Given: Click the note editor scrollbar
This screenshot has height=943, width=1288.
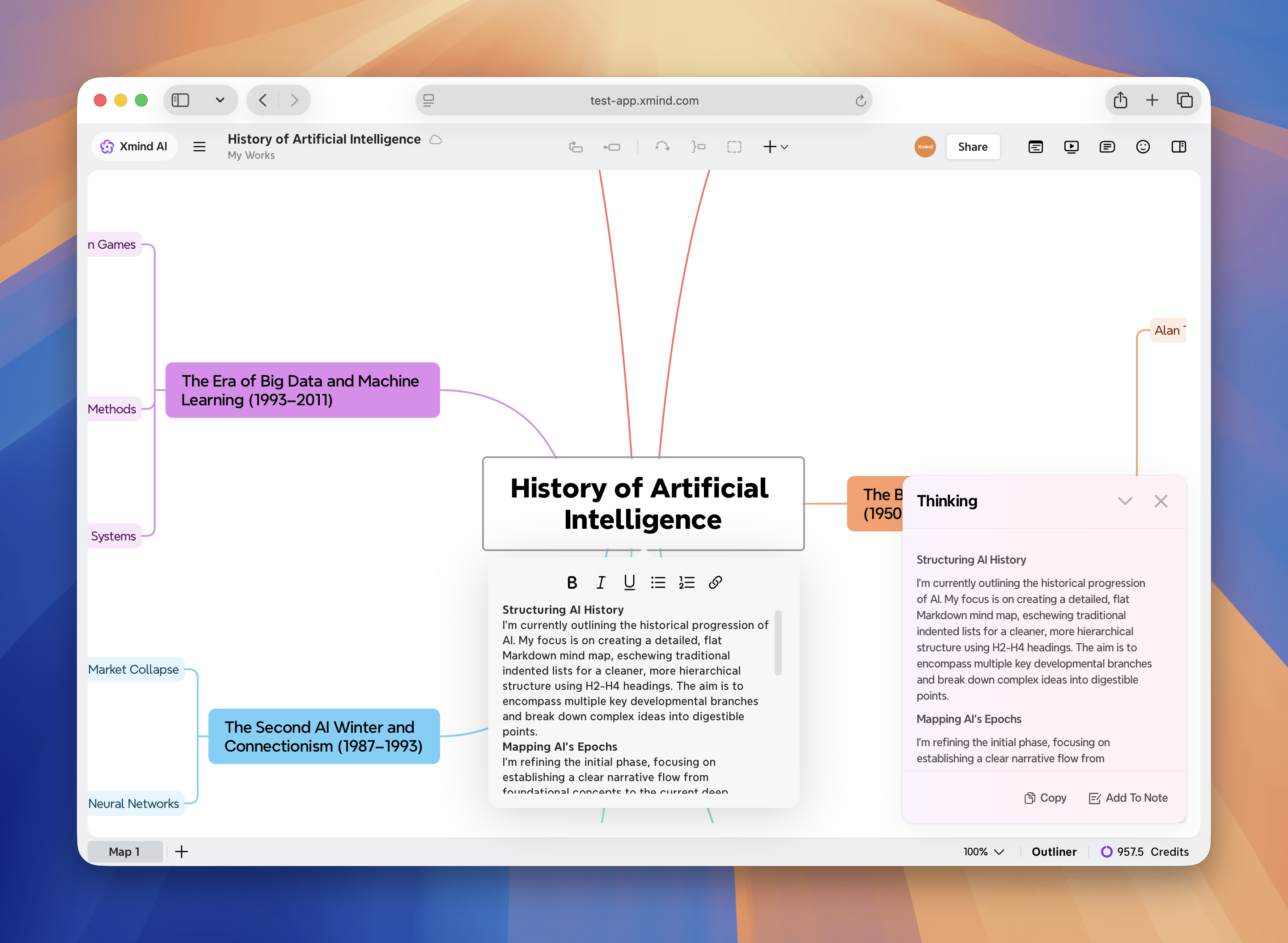Looking at the screenshot, I should [x=778, y=643].
